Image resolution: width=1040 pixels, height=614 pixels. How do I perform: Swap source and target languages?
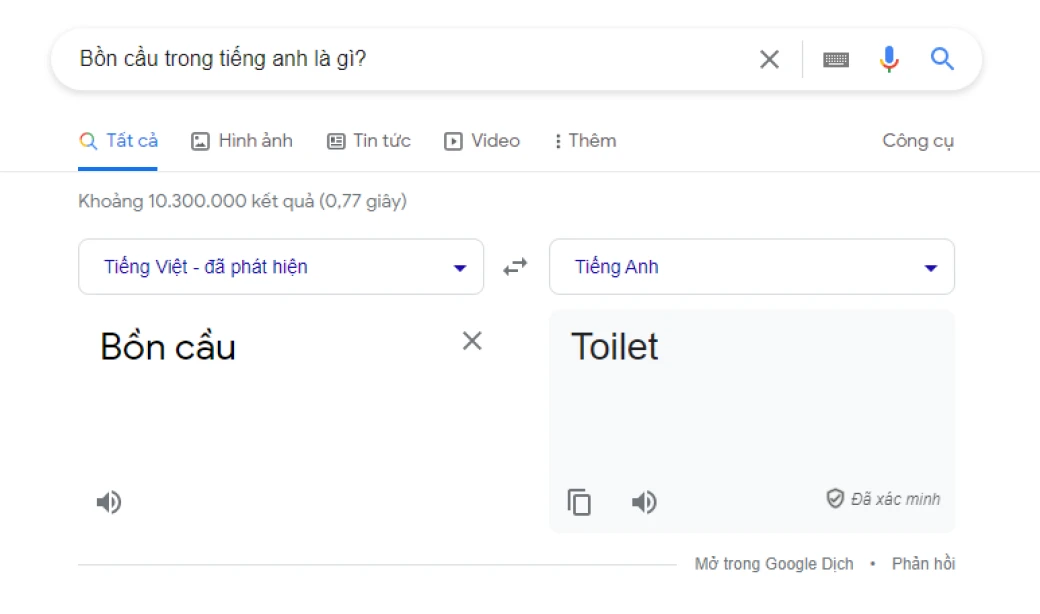tap(515, 267)
